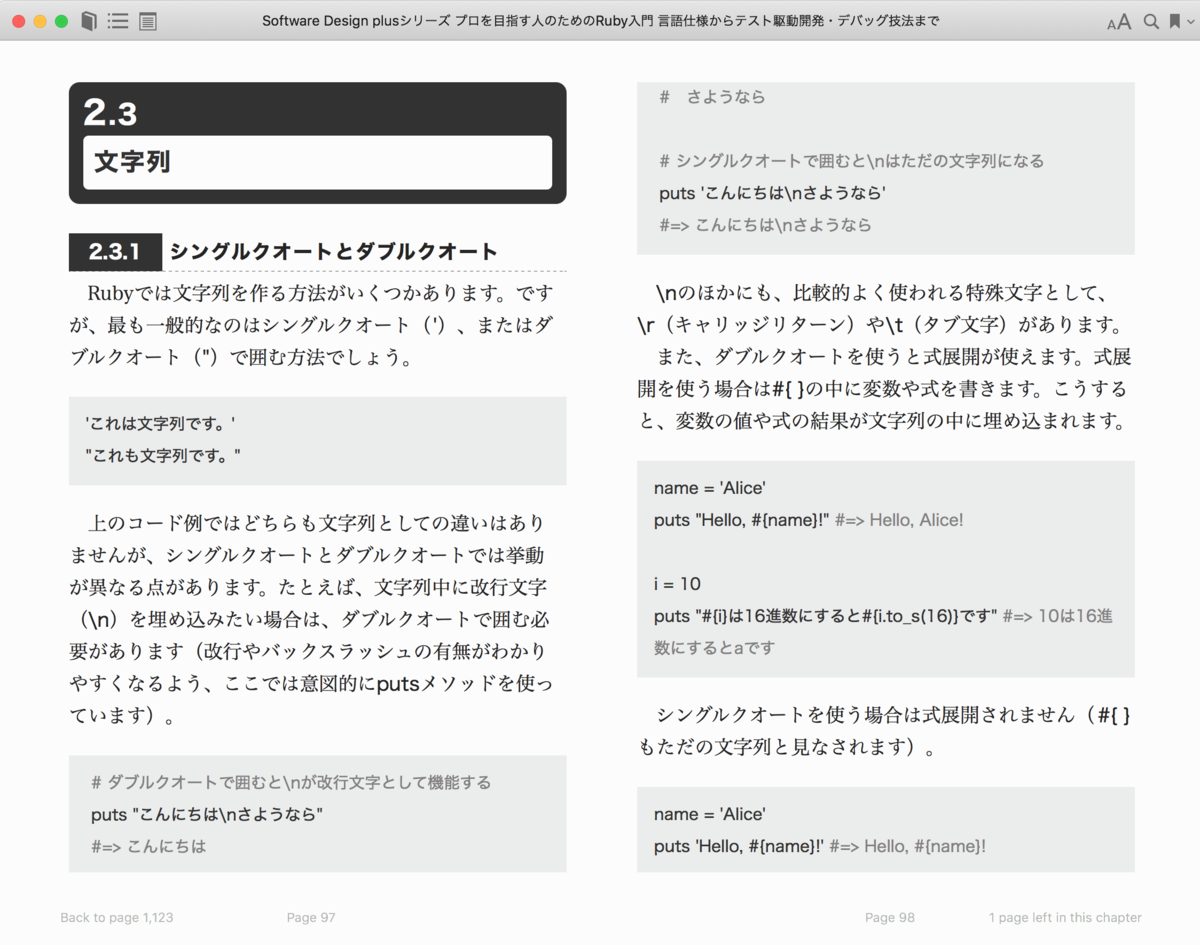Screen dimensions: 1200x945
Task: Click the Back to page 1,123 link
Action: 117,917
